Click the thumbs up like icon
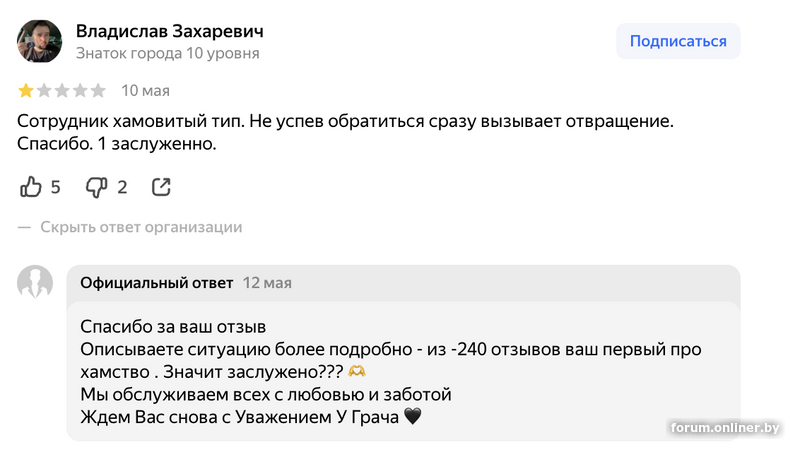The height and width of the screenshot is (449, 800). 31,187
